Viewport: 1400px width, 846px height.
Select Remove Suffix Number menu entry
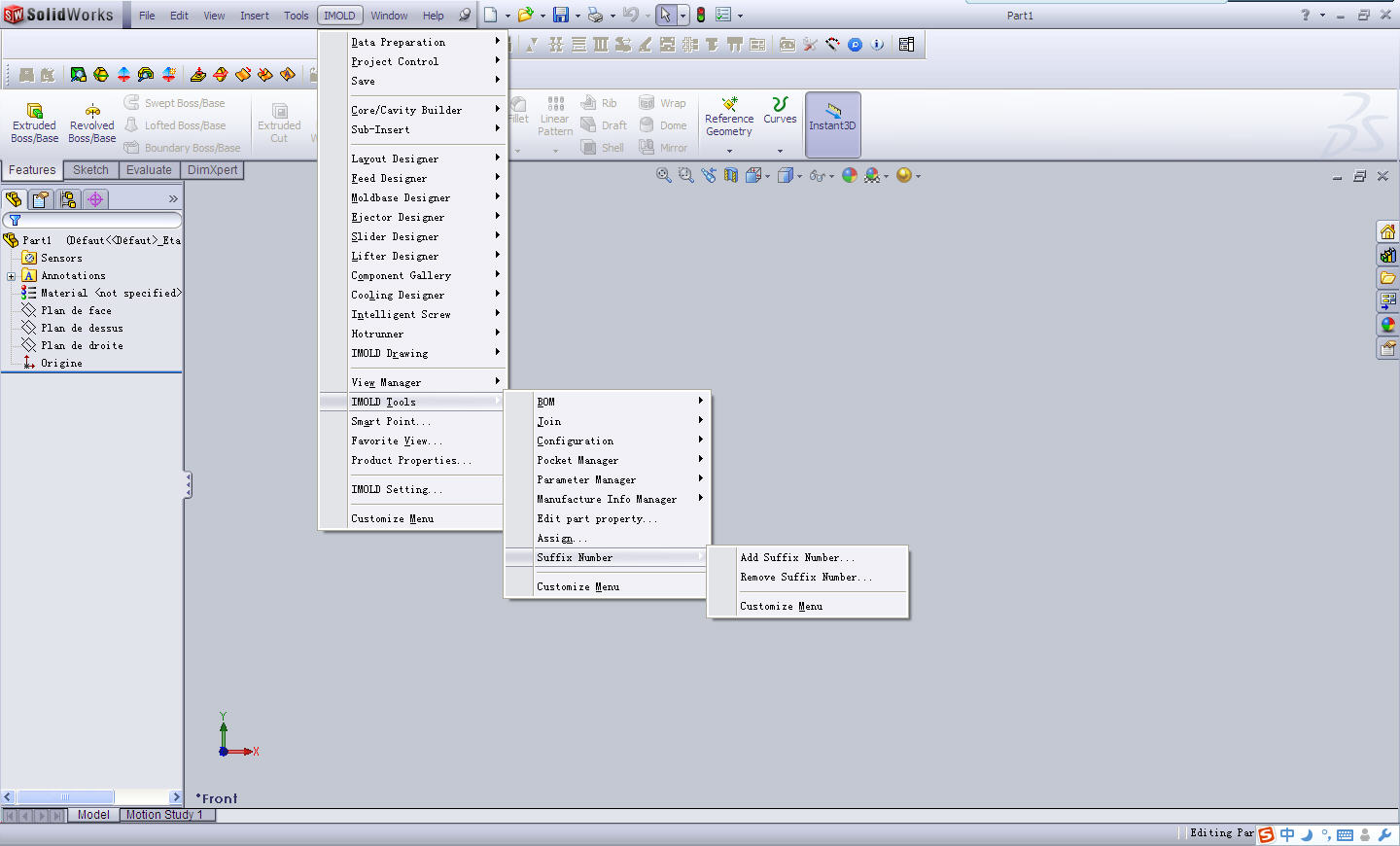coord(806,577)
